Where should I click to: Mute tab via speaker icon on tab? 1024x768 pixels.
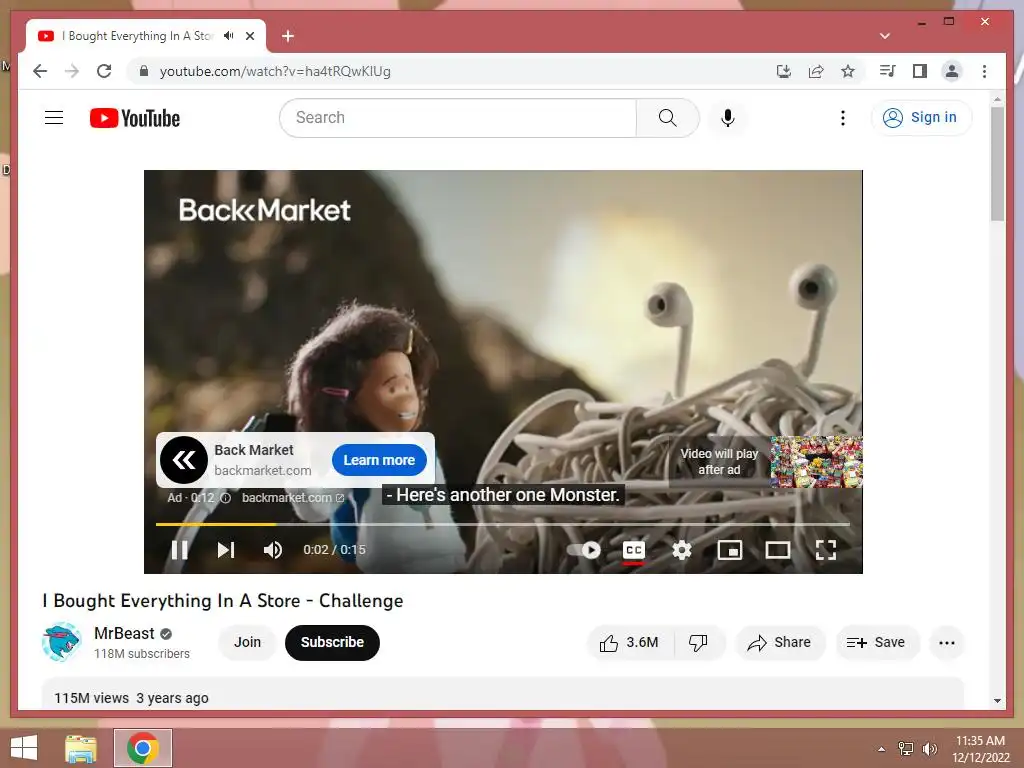click(x=229, y=36)
